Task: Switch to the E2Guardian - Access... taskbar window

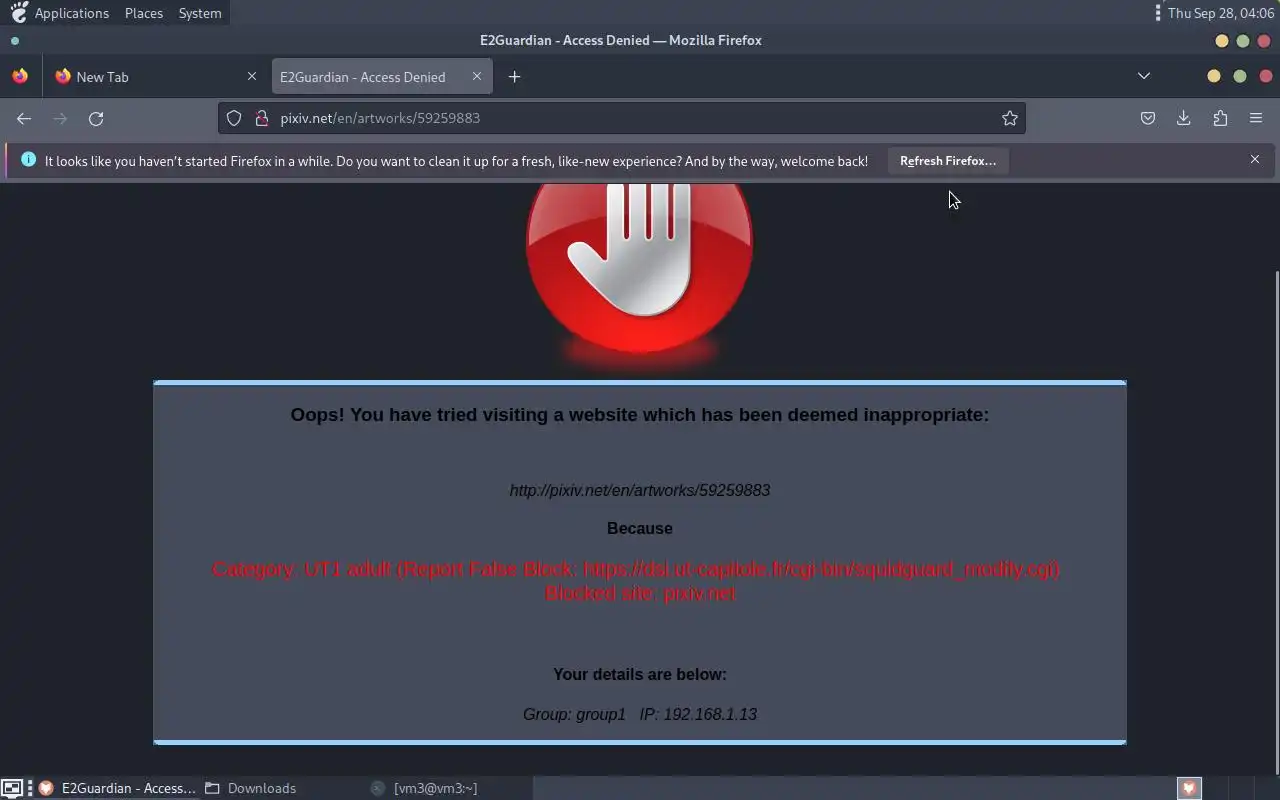Action: (117, 788)
